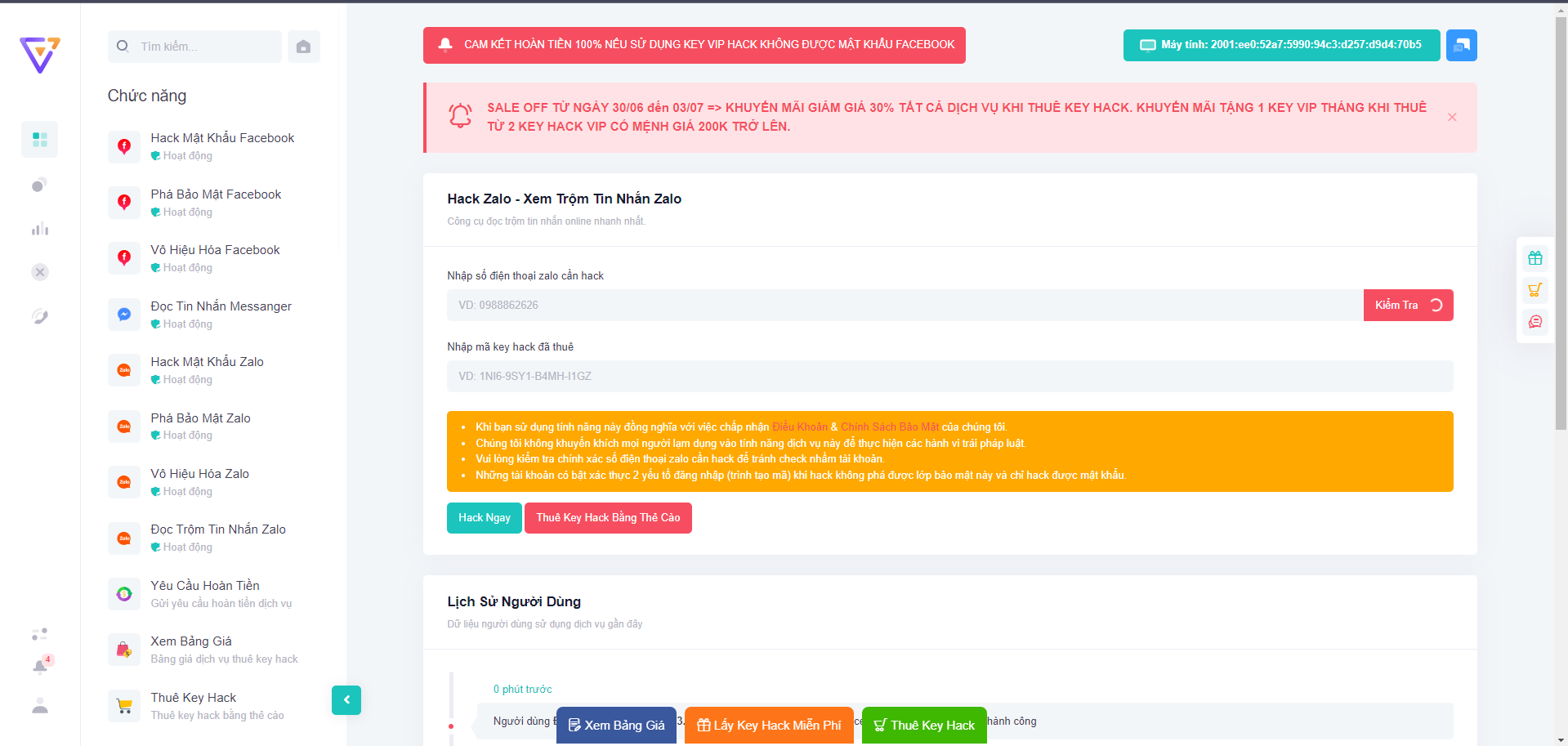This screenshot has width=1568, height=746.
Task: Click the Messenger icon for Đọc Tin Nhắn
Action: pyautogui.click(x=124, y=314)
